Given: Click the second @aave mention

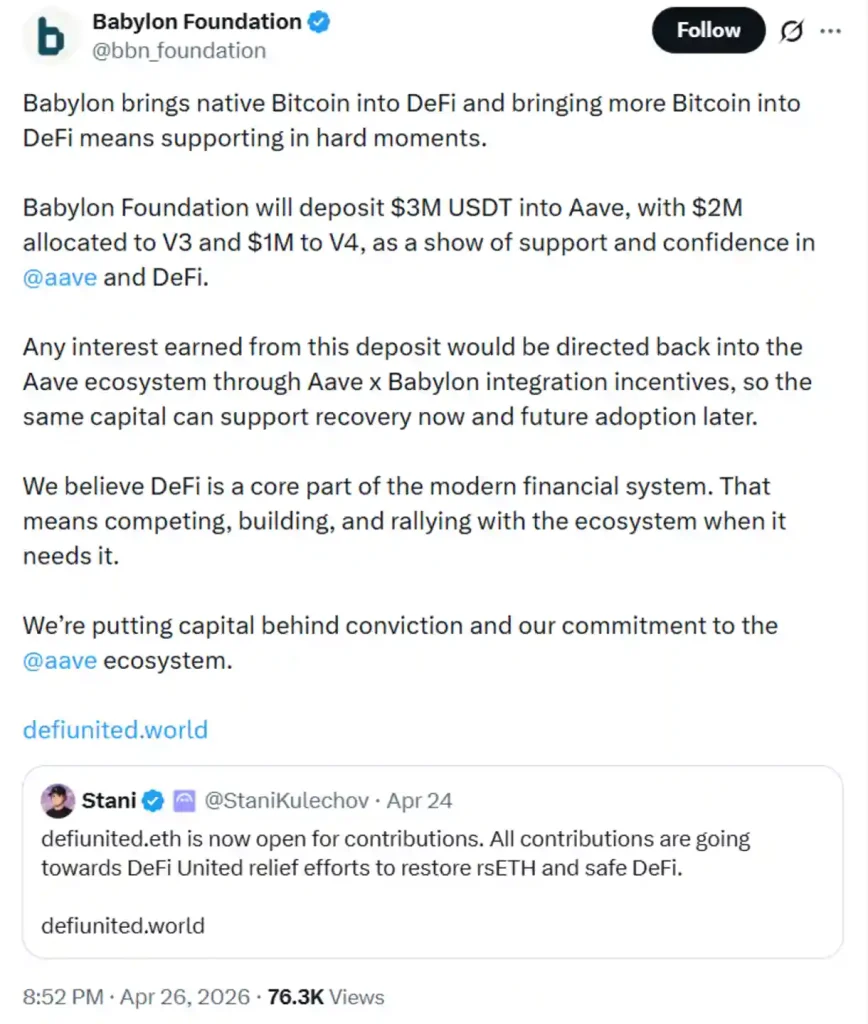Looking at the screenshot, I should coord(59,660).
